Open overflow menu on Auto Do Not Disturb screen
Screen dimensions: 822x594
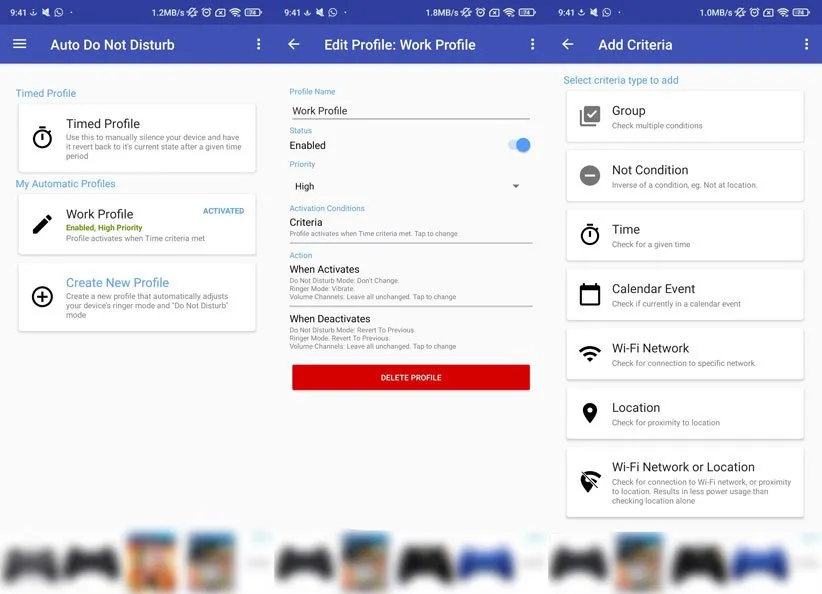tap(258, 44)
